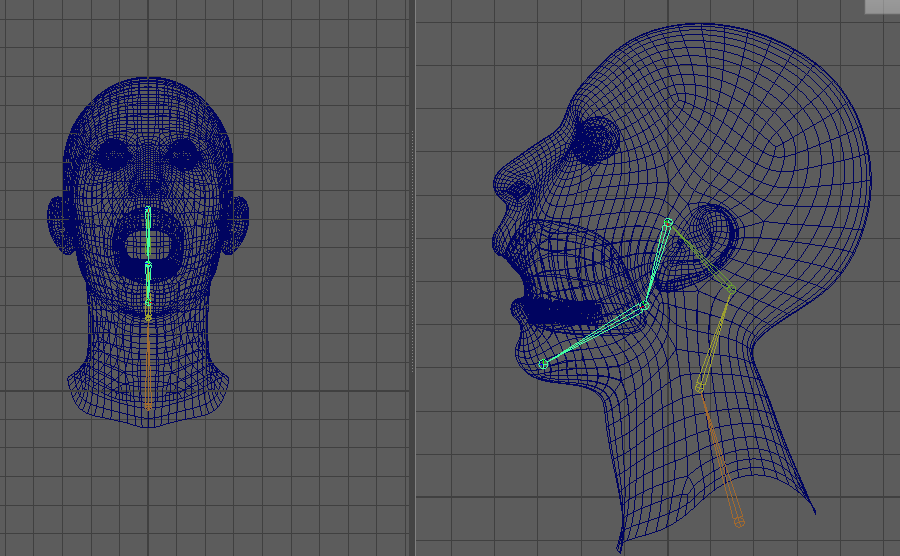Click the long orange neck bone in side view

pyautogui.click(x=720, y=455)
